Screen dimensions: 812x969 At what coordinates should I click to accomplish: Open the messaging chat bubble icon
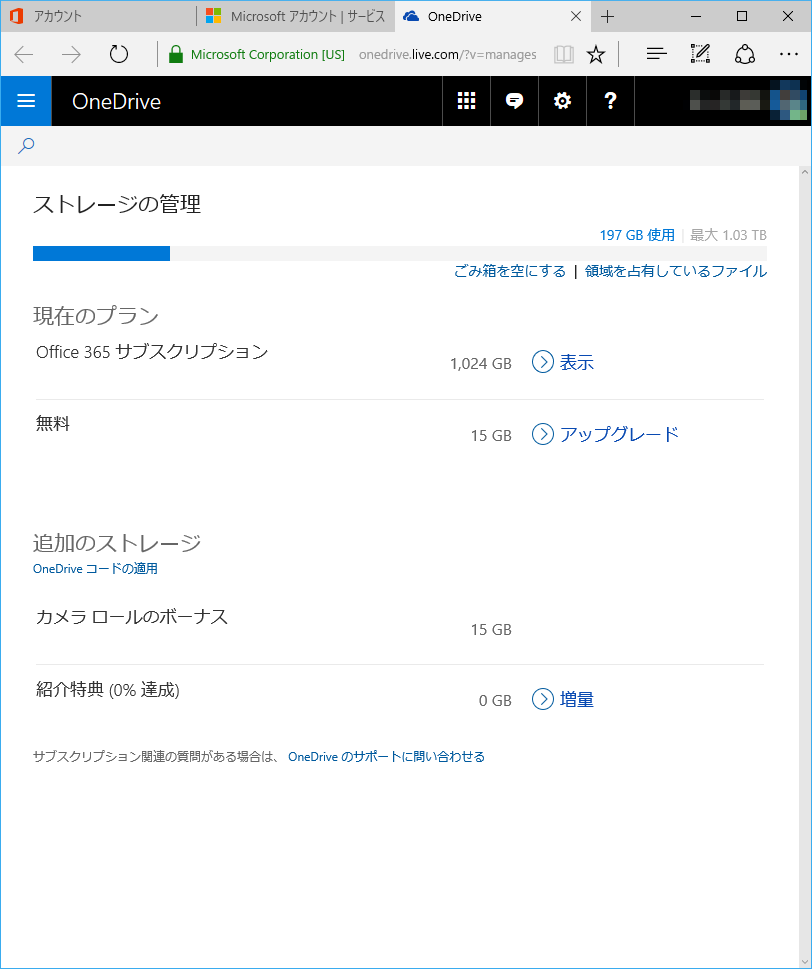[x=514, y=101]
